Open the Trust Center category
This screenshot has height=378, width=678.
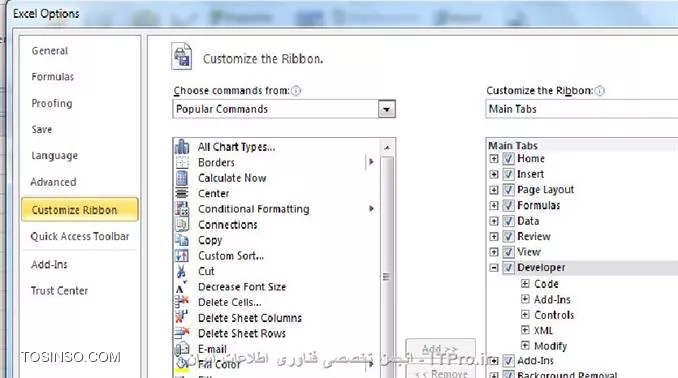pos(59,291)
